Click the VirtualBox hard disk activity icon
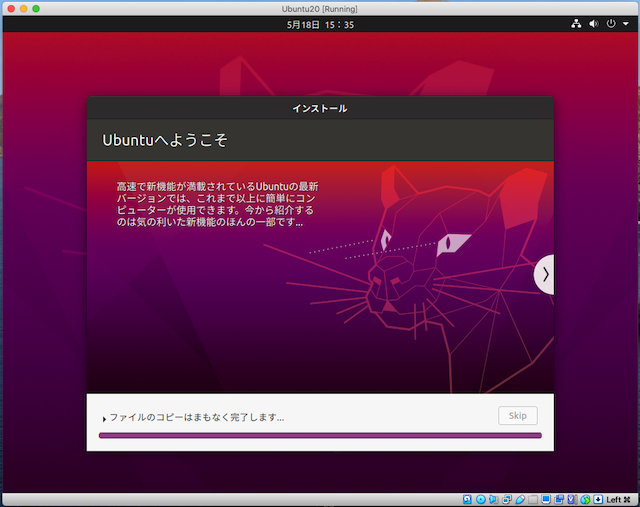The width and height of the screenshot is (640, 507). pyautogui.click(x=467, y=499)
